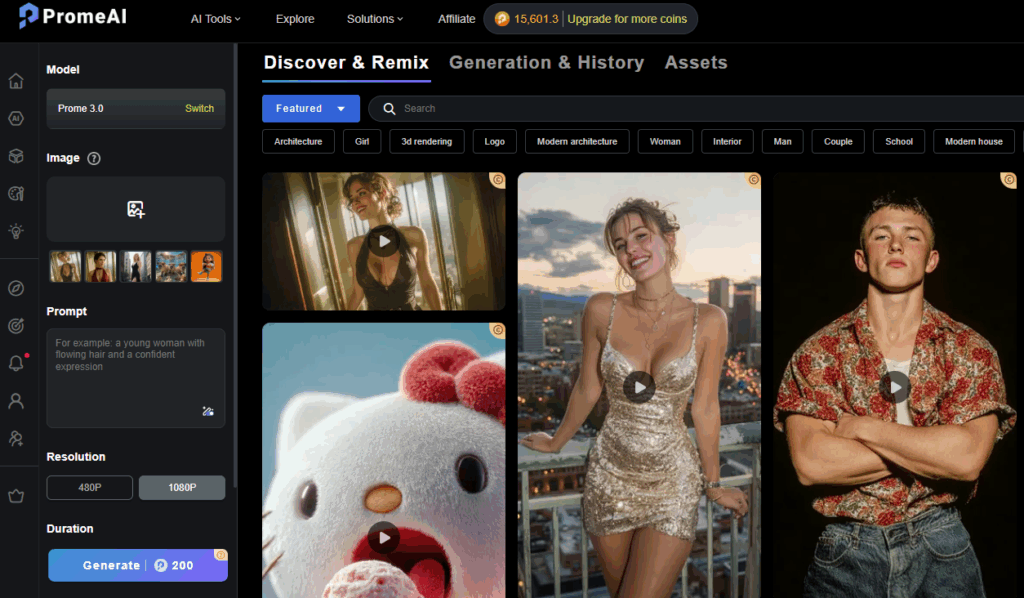Click coin badge on black dress video card

tap(498, 180)
